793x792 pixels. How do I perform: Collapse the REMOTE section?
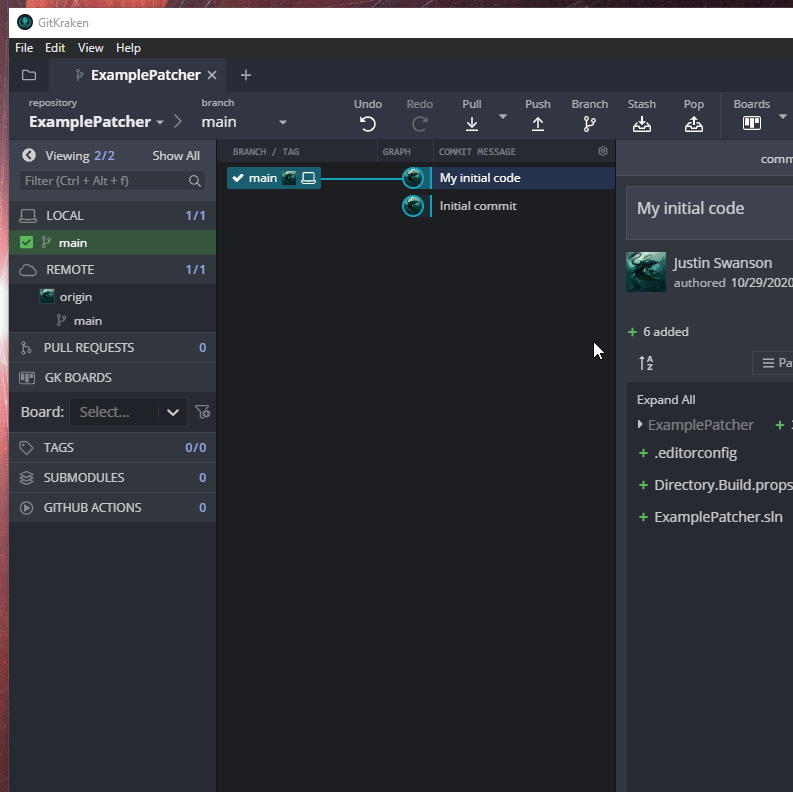coord(112,270)
